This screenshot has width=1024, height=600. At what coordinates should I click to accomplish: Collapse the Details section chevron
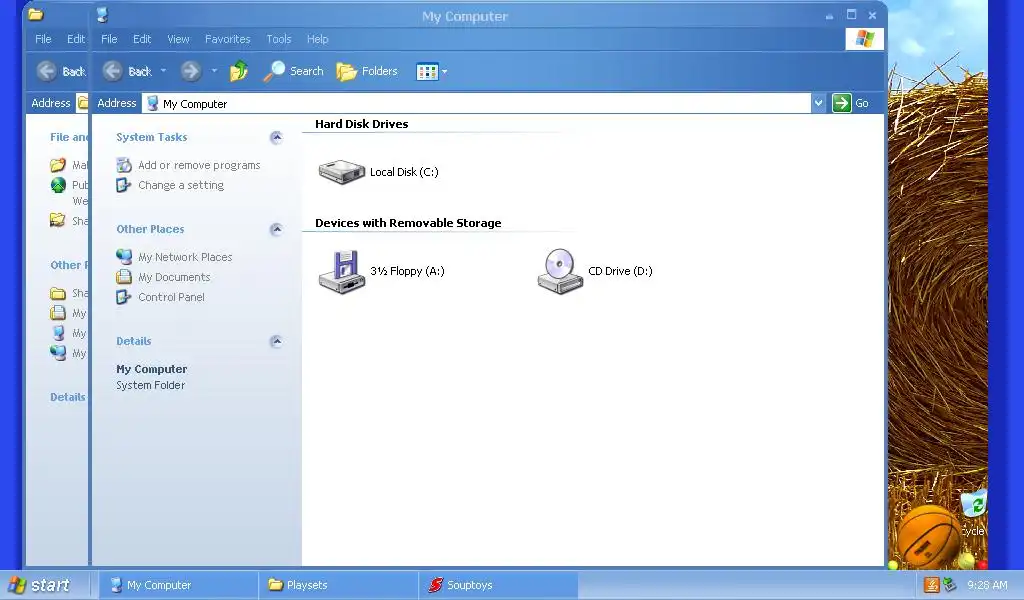tap(276, 341)
